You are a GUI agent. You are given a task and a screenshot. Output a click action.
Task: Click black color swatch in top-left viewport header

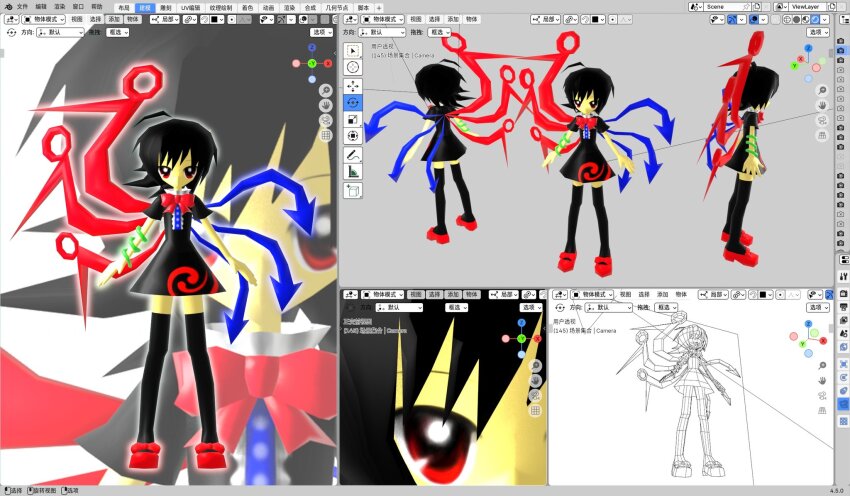point(216,20)
